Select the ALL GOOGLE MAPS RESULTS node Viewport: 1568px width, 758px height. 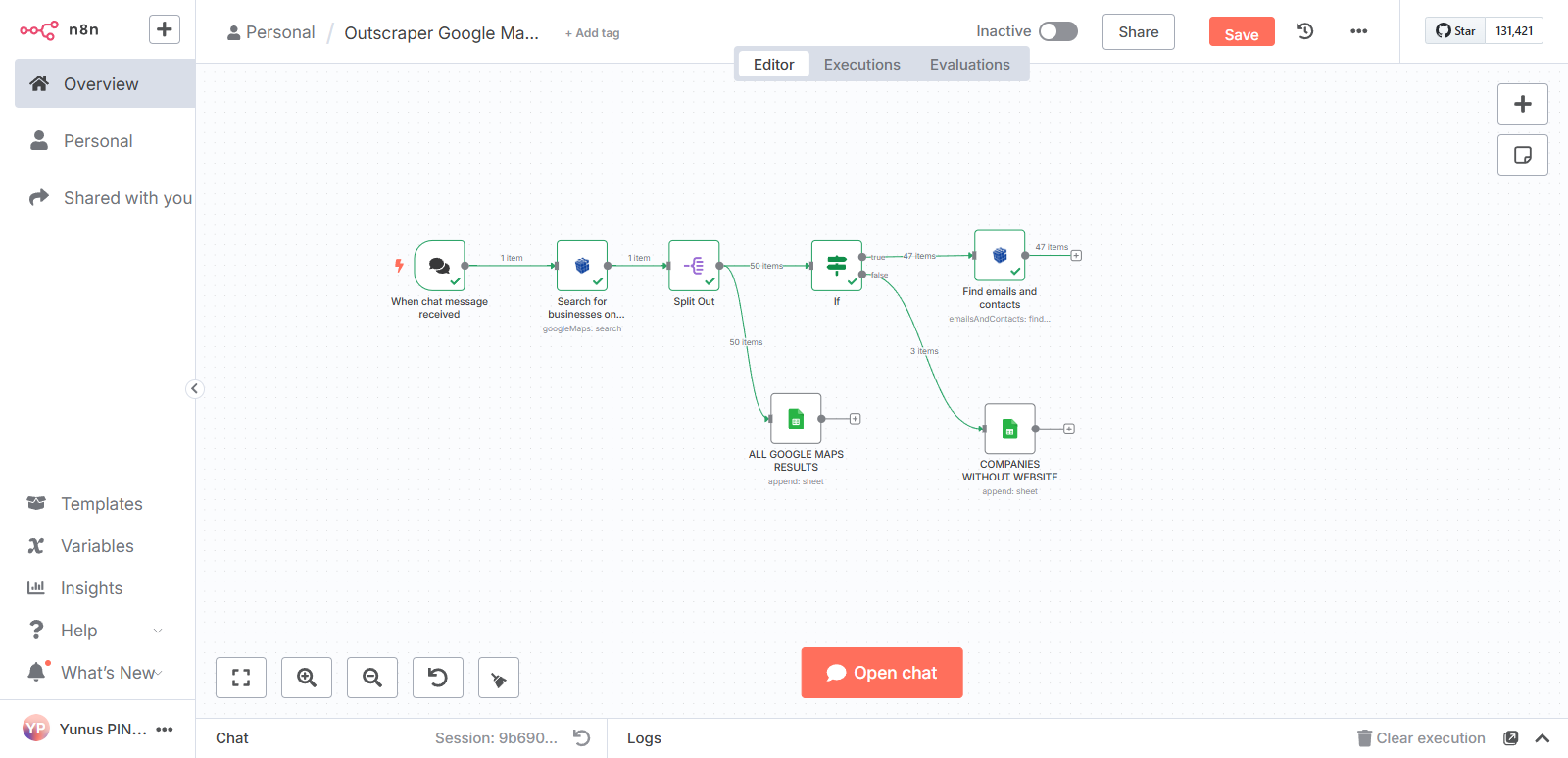[796, 419]
